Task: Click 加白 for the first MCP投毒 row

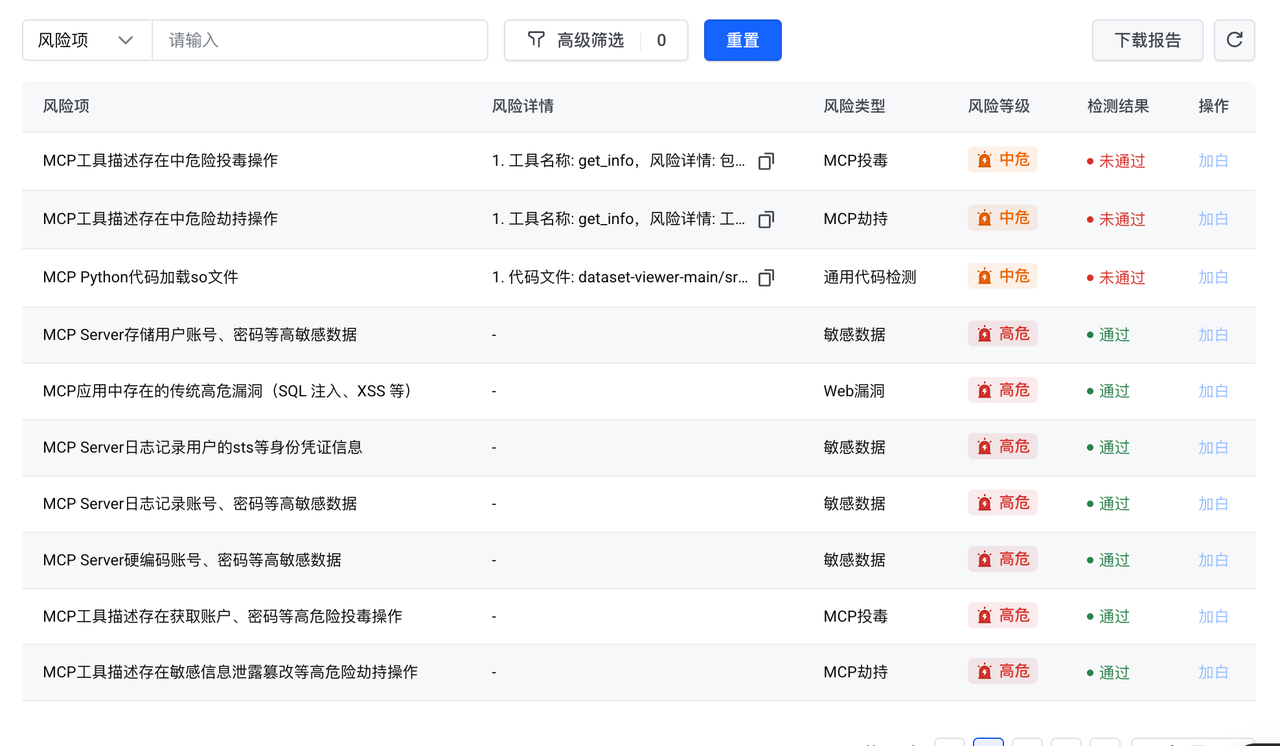Action: 1213,161
